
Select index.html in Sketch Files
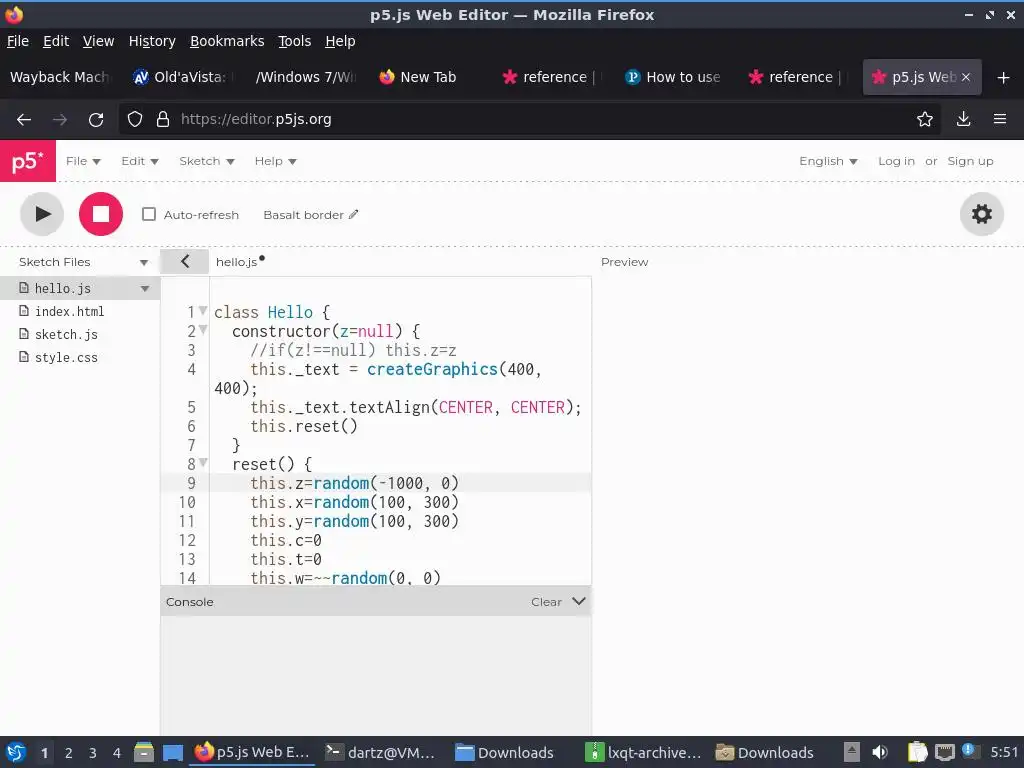pos(69,312)
